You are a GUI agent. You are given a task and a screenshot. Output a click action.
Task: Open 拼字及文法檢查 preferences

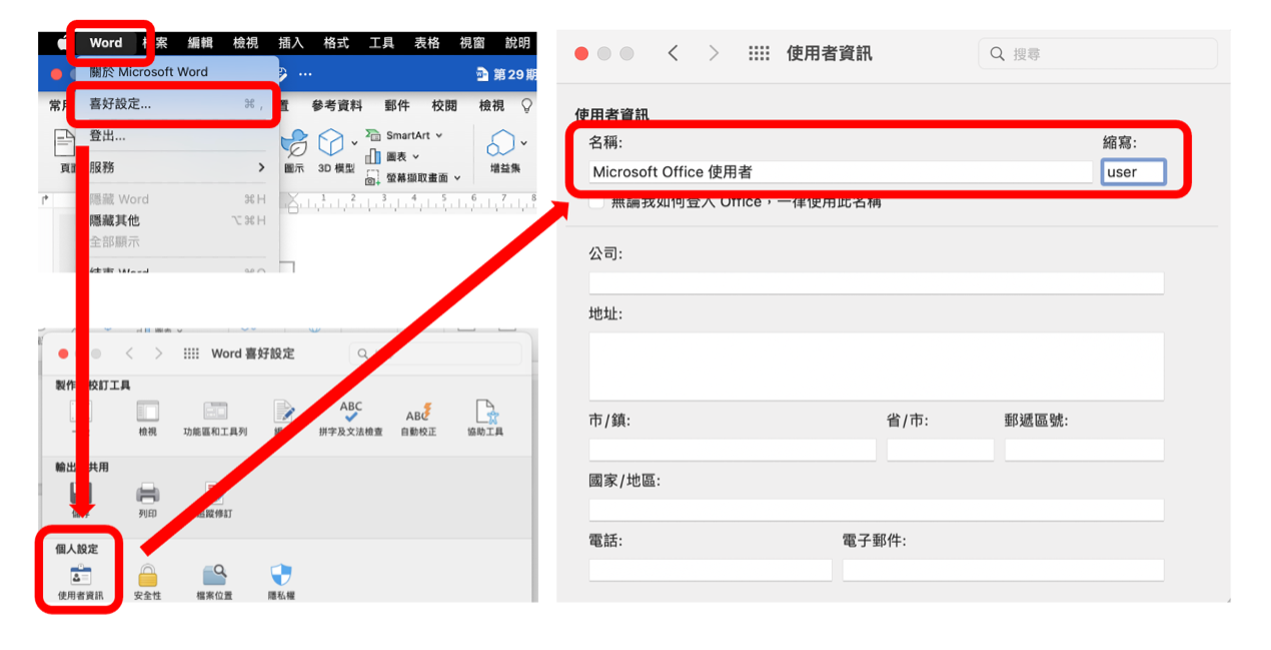pyautogui.click(x=350, y=414)
